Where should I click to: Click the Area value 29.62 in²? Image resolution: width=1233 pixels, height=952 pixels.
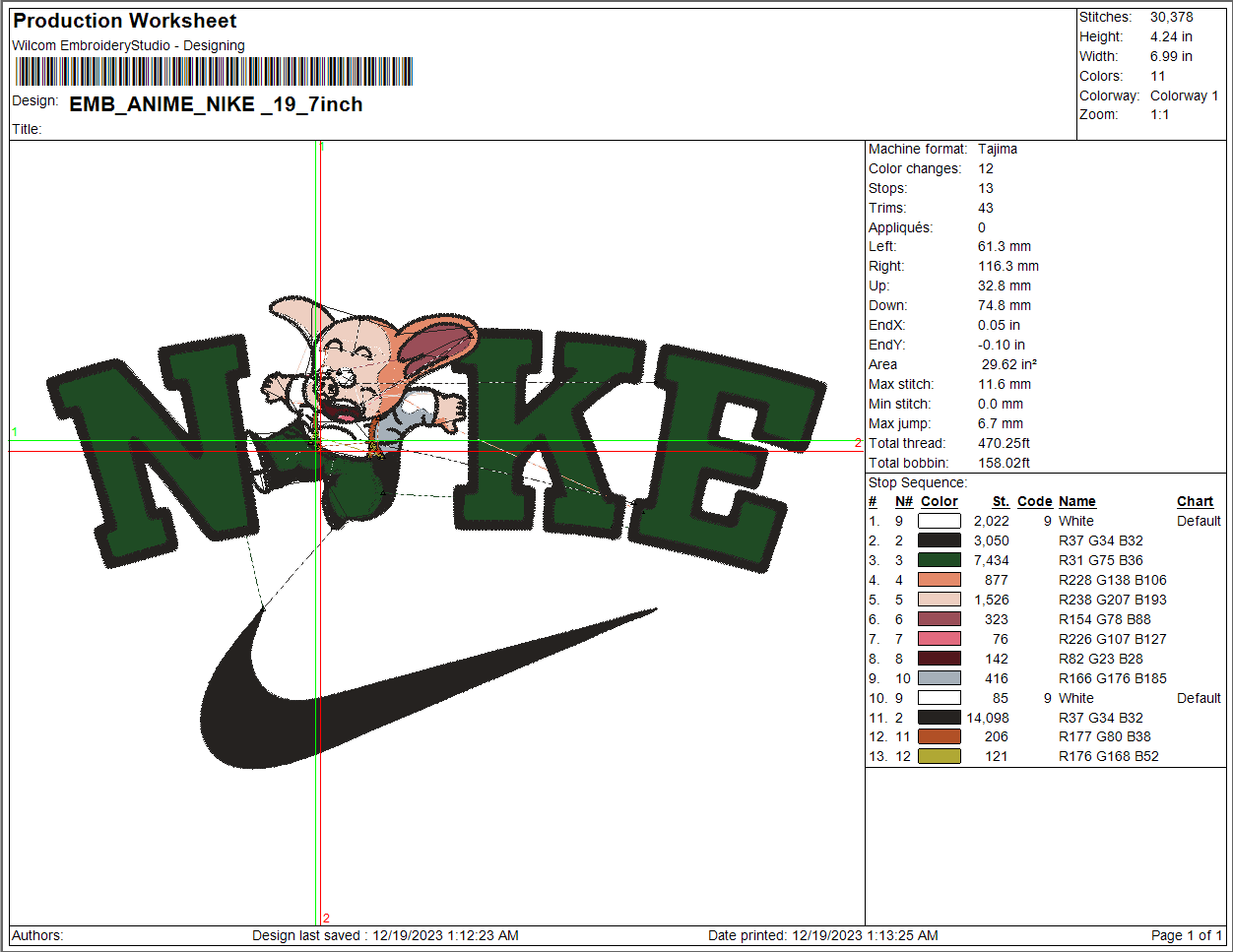pos(1009,364)
